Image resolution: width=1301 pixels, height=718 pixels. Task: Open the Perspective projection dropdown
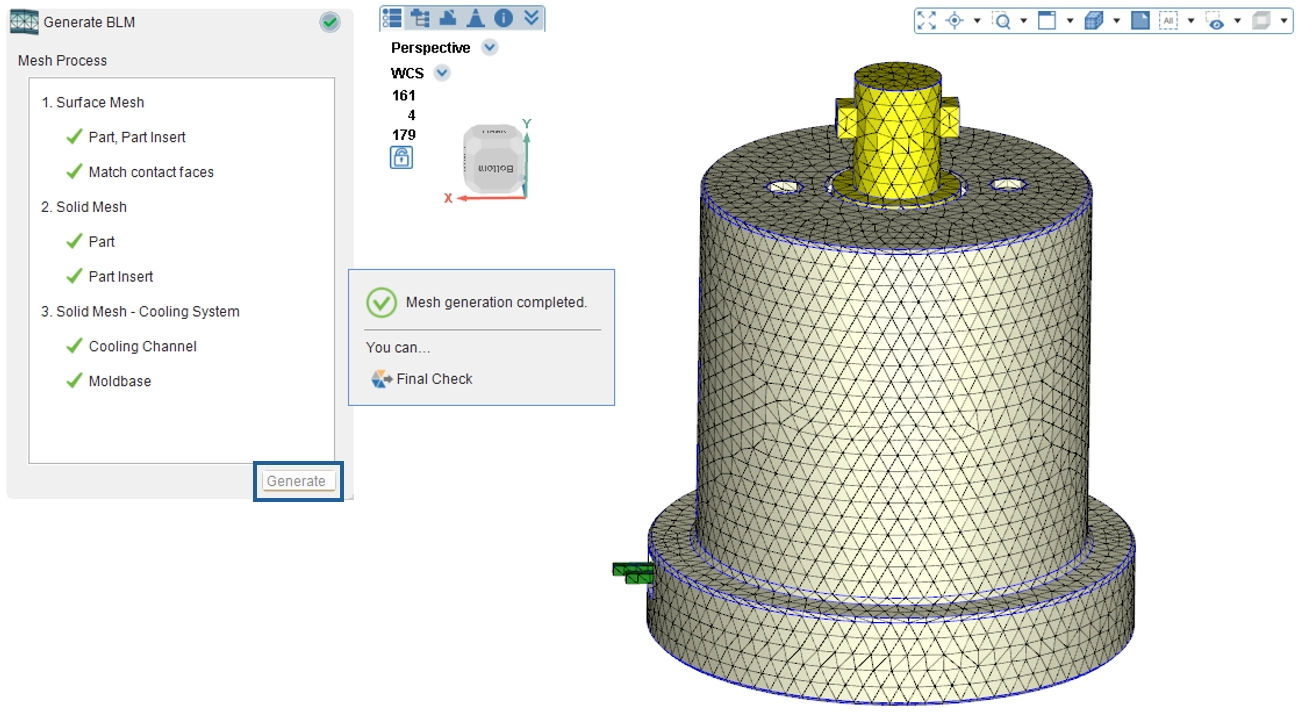[489, 47]
